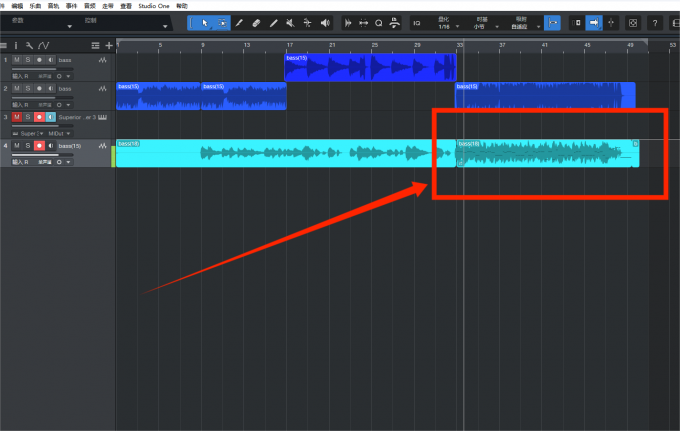Open the Song menu
This screenshot has height=431, width=680.
click(35, 6)
